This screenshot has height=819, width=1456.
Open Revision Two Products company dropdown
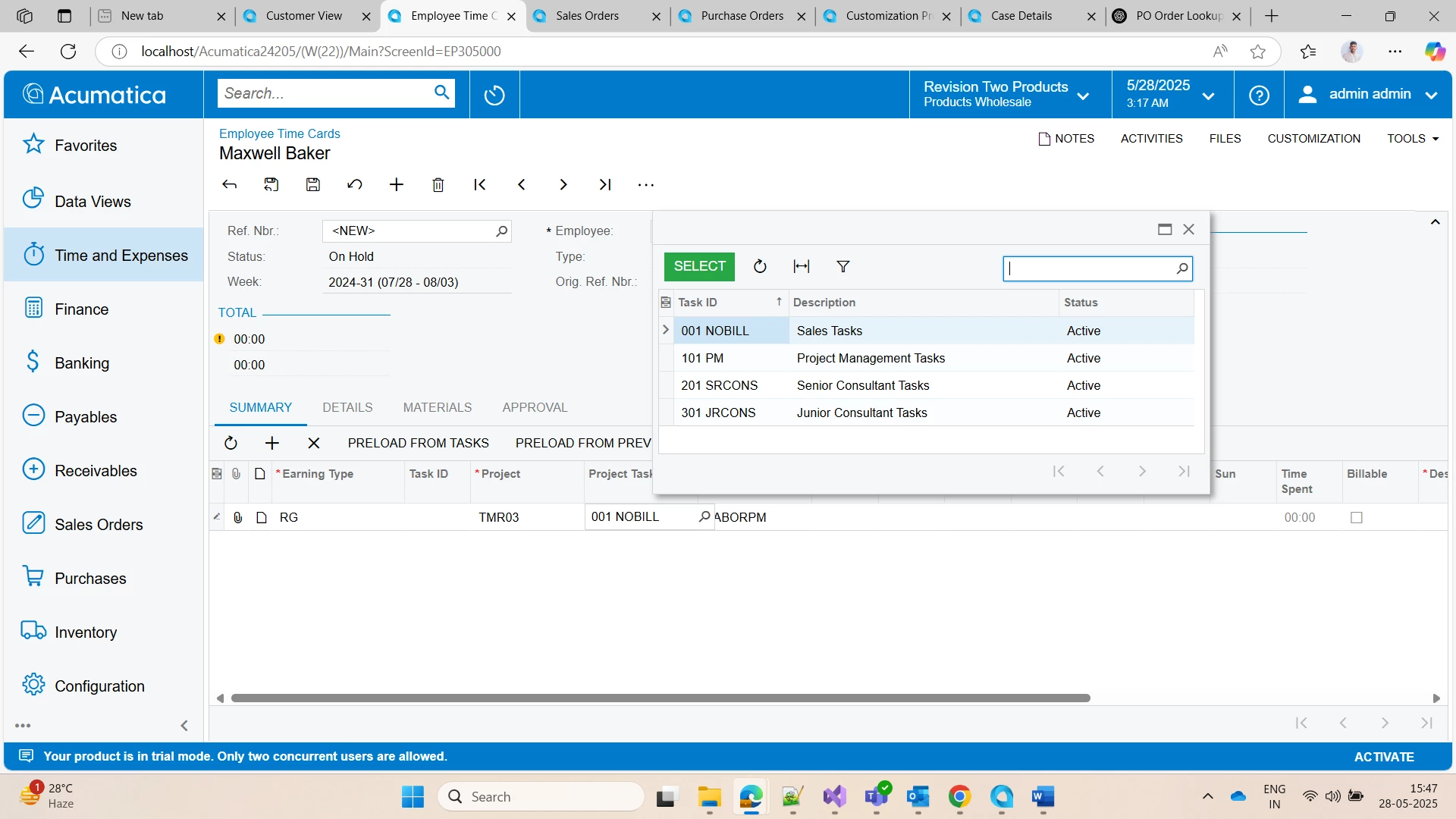(1007, 94)
